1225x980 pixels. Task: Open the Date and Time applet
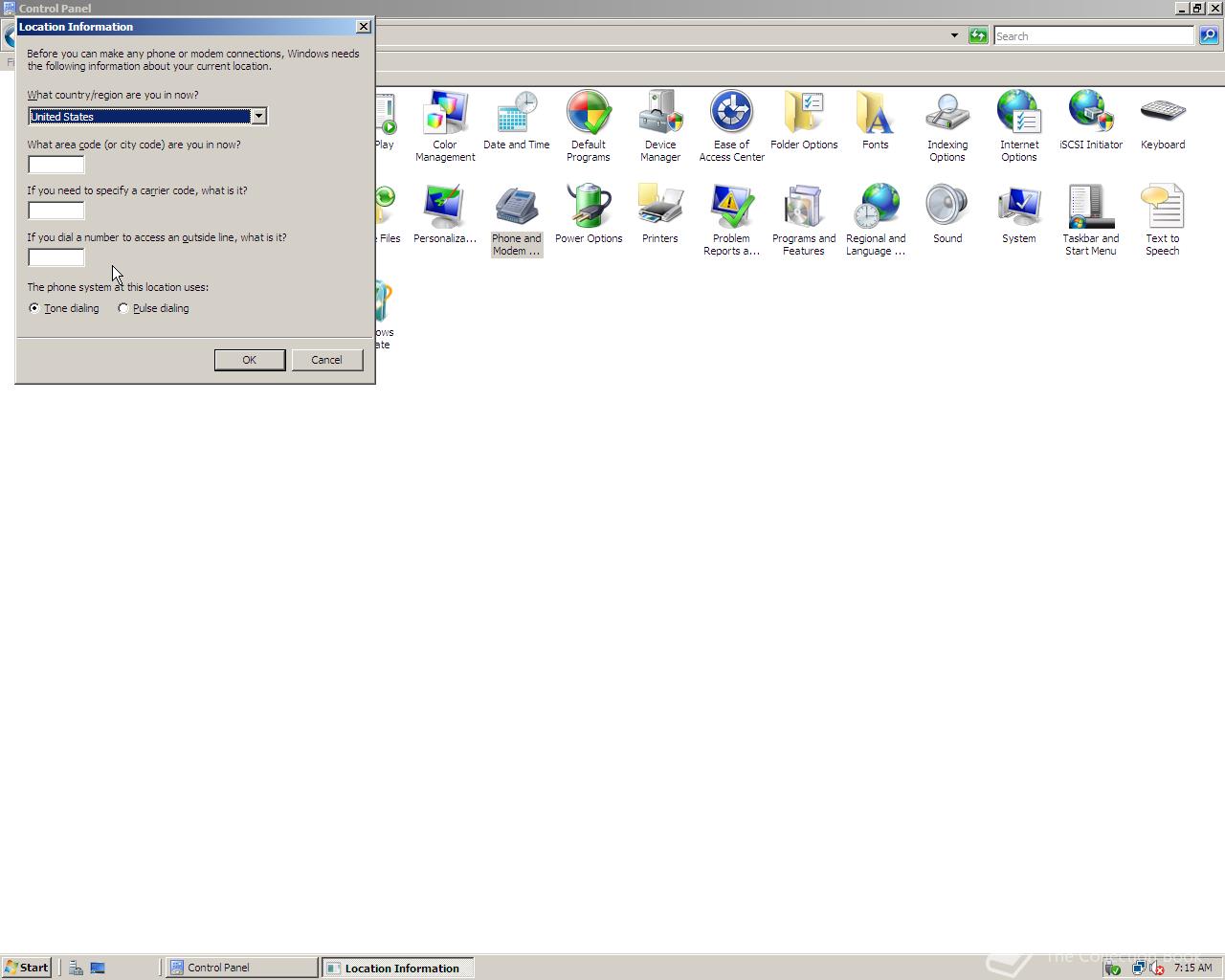(517, 121)
